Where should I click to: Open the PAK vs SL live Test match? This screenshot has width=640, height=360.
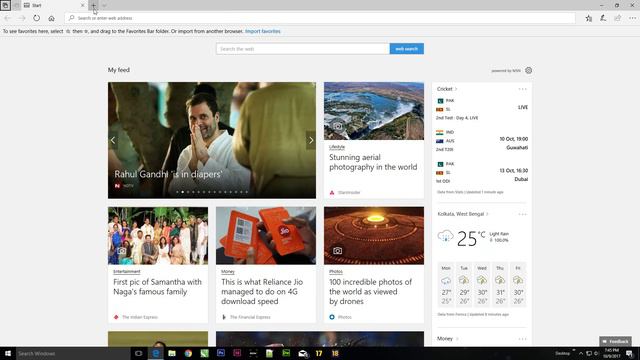coord(482,109)
